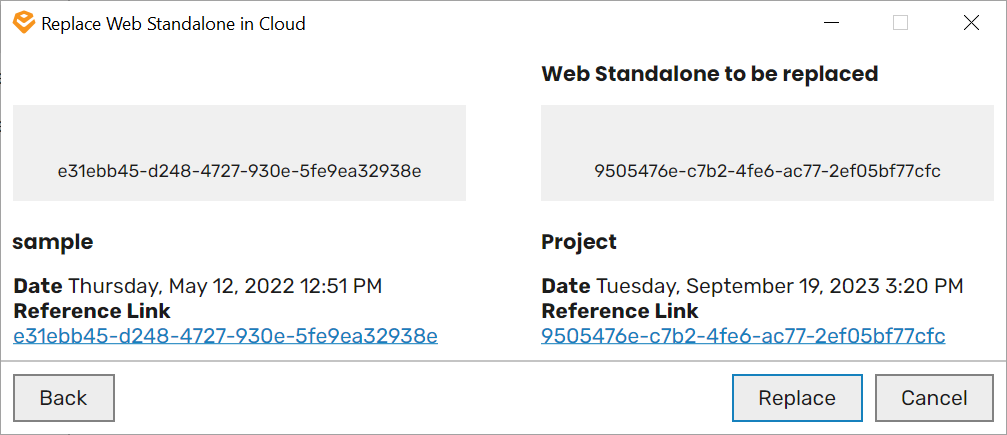
Task: Click the Replace button
Action: click(796, 398)
